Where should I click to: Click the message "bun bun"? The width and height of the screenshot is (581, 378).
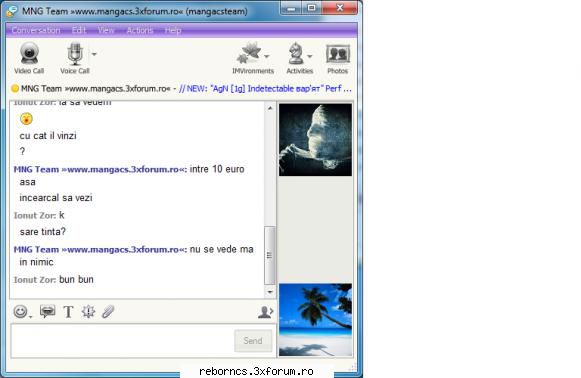(76, 279)
